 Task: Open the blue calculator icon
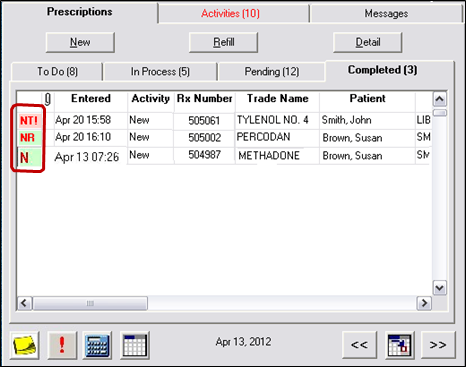(x=97, y=345)
